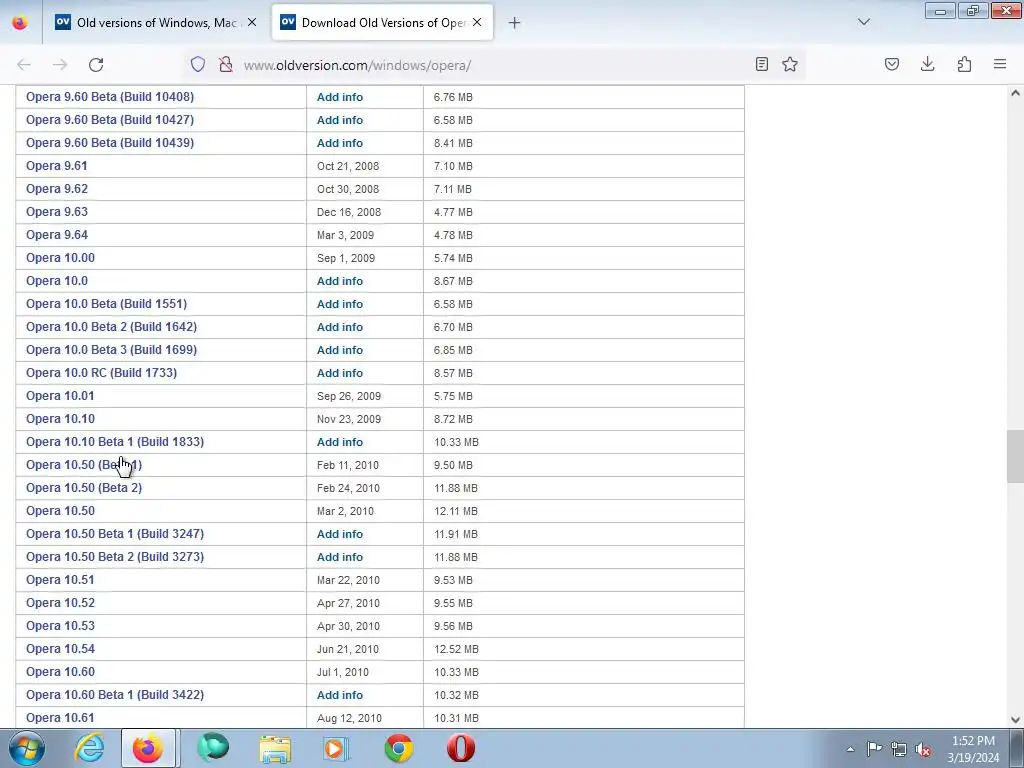The width and height of the screenshot is (1024, 768).
Task: Open Opera 10.00 link
Action: pyautogui.click(x=60, y=257)
